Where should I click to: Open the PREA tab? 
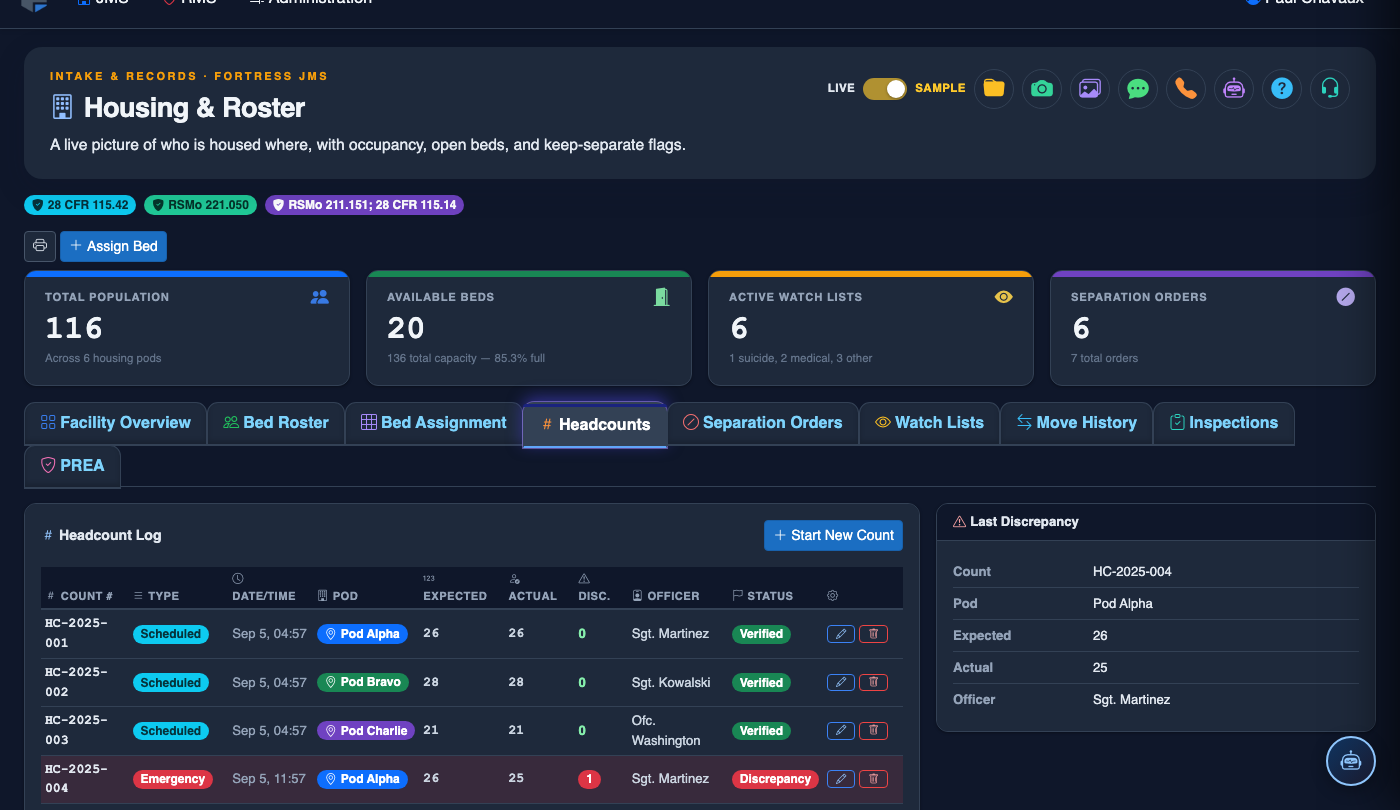click(73, 466)
